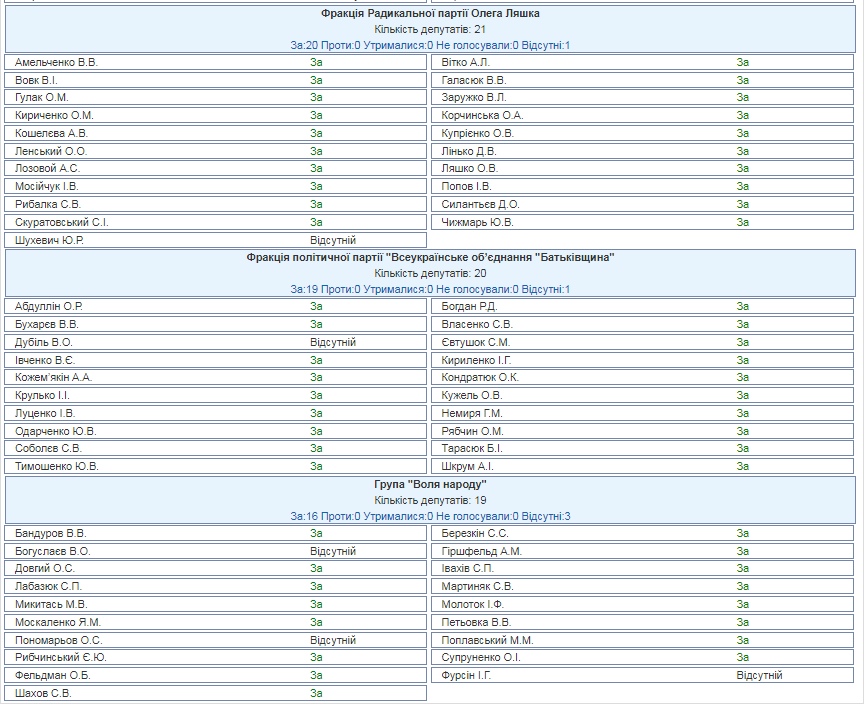The width and height of the screenshot is (867, 709).
Task: Click deputy Рибалка С.В.
Action: click(x=48, y=204)
